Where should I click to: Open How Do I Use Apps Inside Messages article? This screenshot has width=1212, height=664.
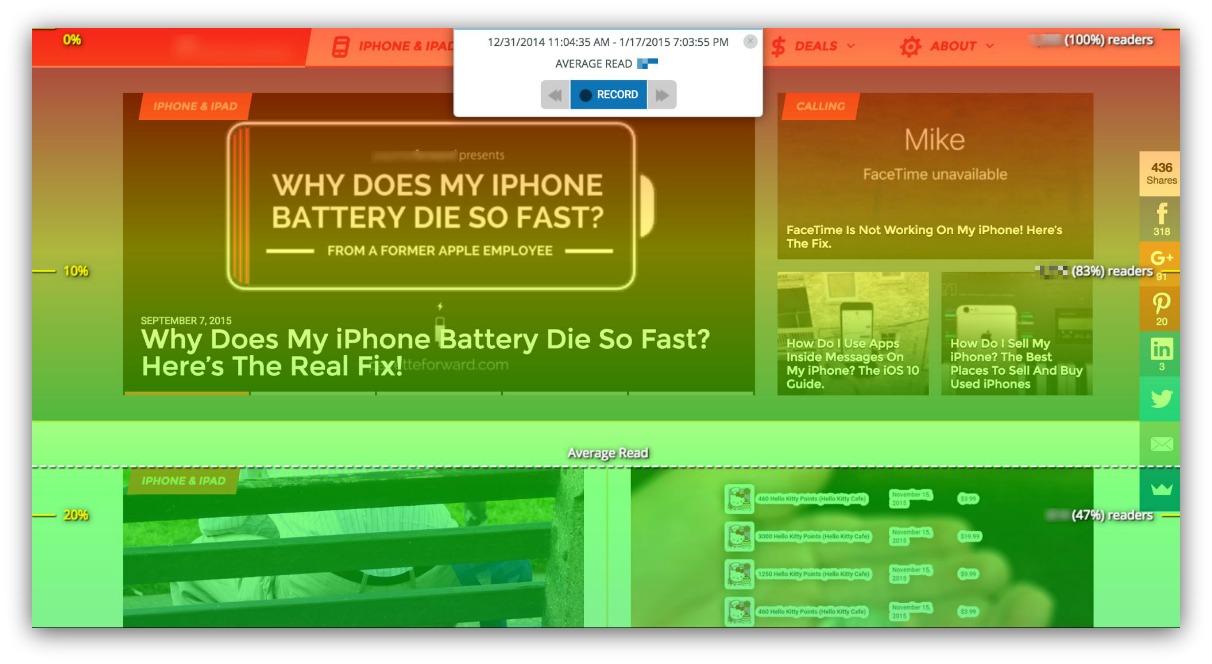[852, 363]
